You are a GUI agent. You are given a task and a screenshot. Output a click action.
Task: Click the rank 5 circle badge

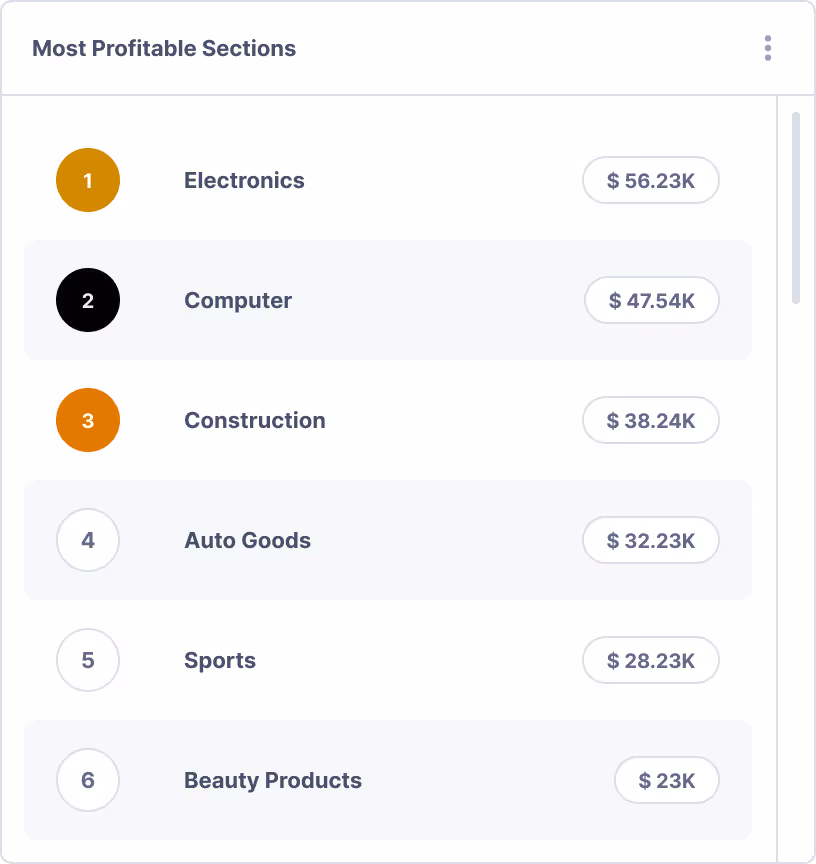88,661
